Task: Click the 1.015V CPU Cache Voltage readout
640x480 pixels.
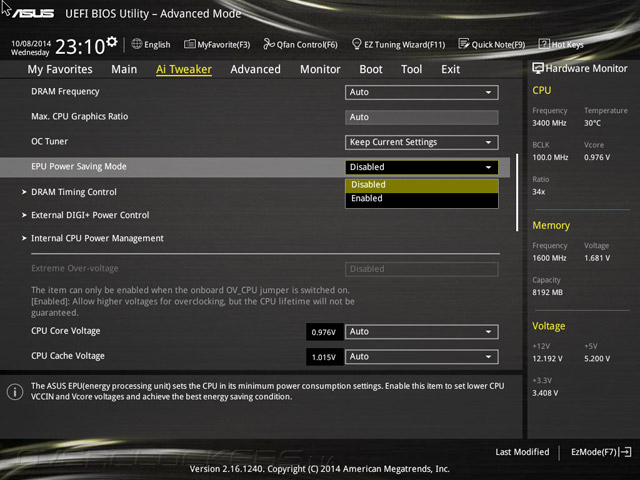Action: pyautogui.click(x=324, y=357)
